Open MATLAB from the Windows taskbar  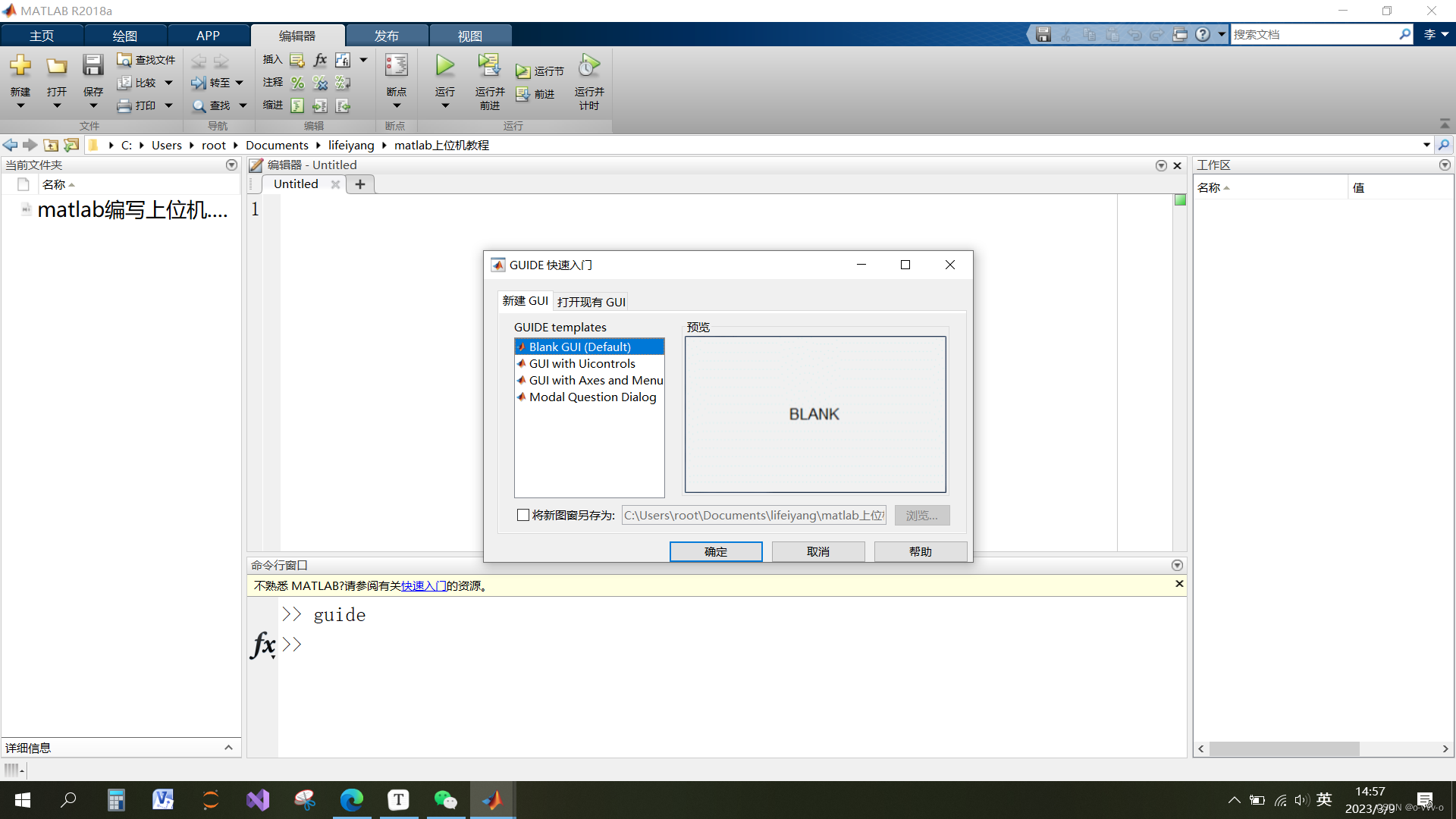(x=492, y=799)
